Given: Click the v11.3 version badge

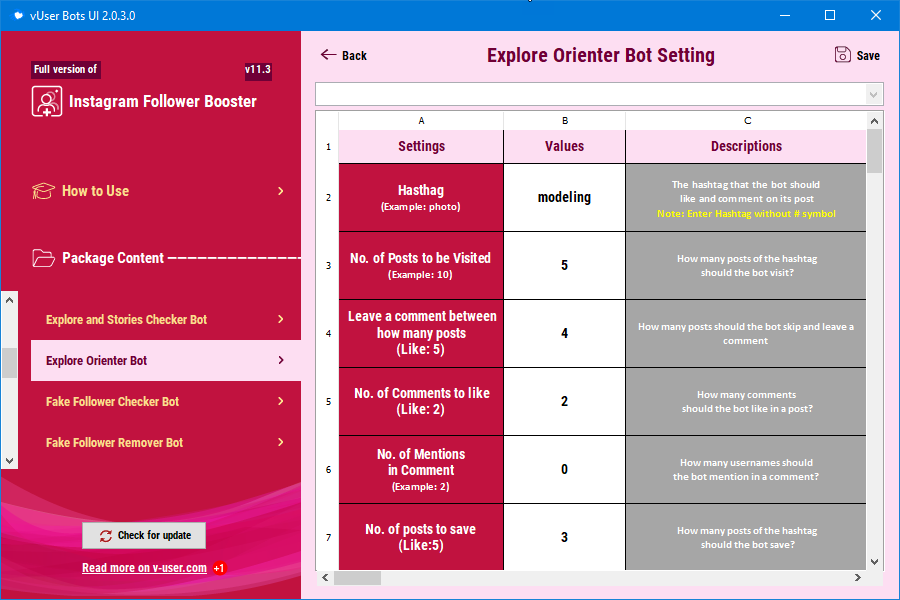Looking at the screenshot, I should pyautogui.click(x=258, y=69).
